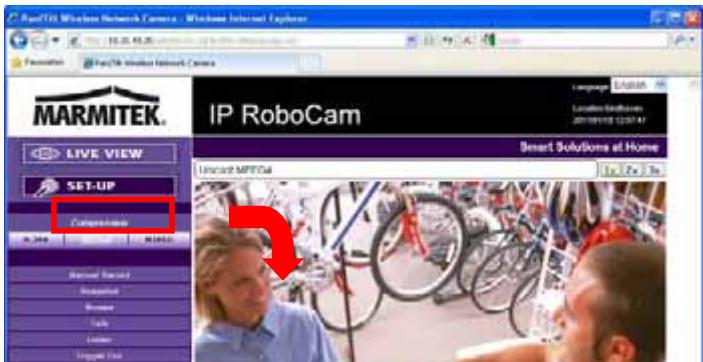Set video zoom to 3x

tap(654, 170)
